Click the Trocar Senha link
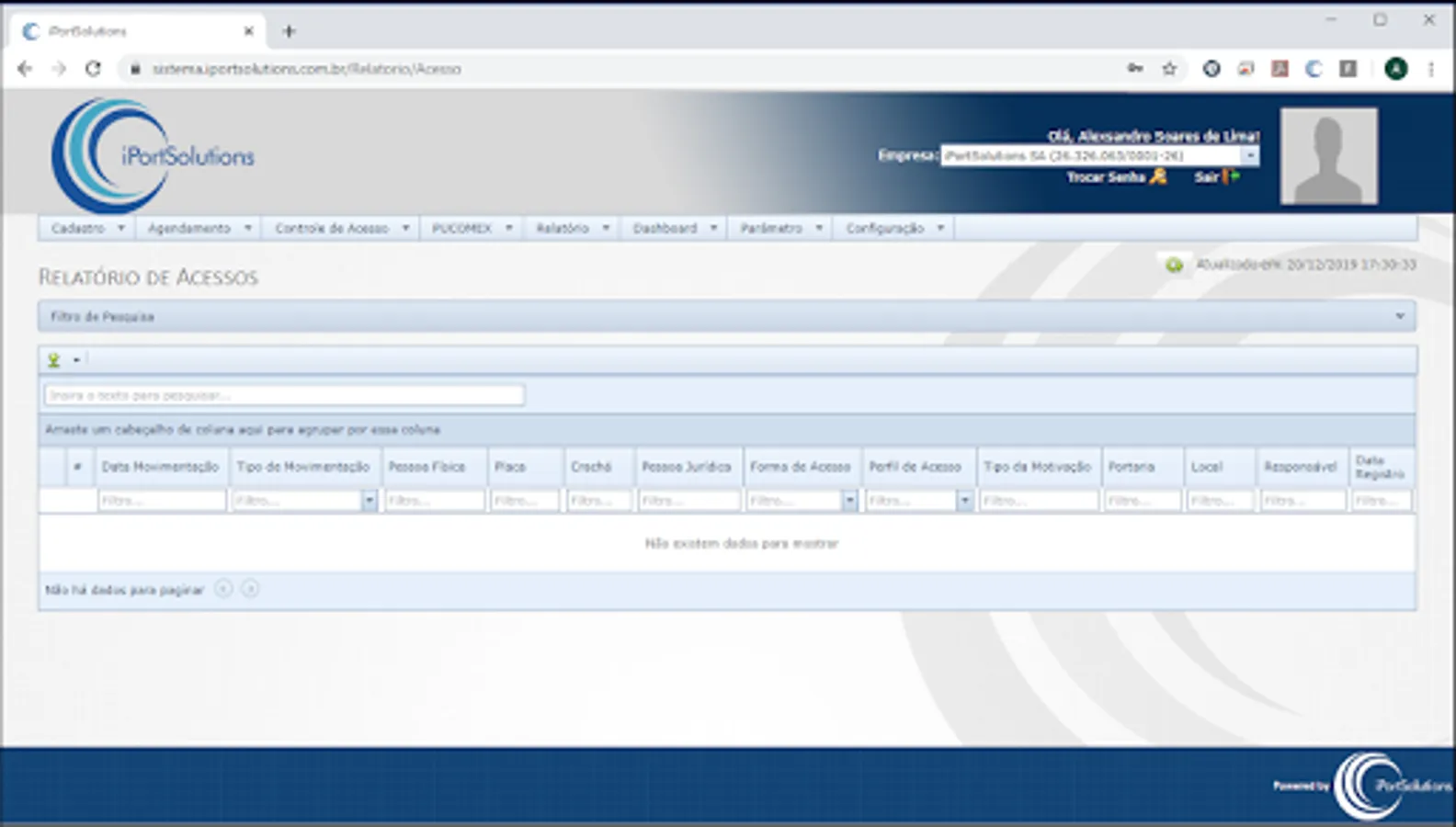This screenshot has width=1456, height=827. (1116, 176)
